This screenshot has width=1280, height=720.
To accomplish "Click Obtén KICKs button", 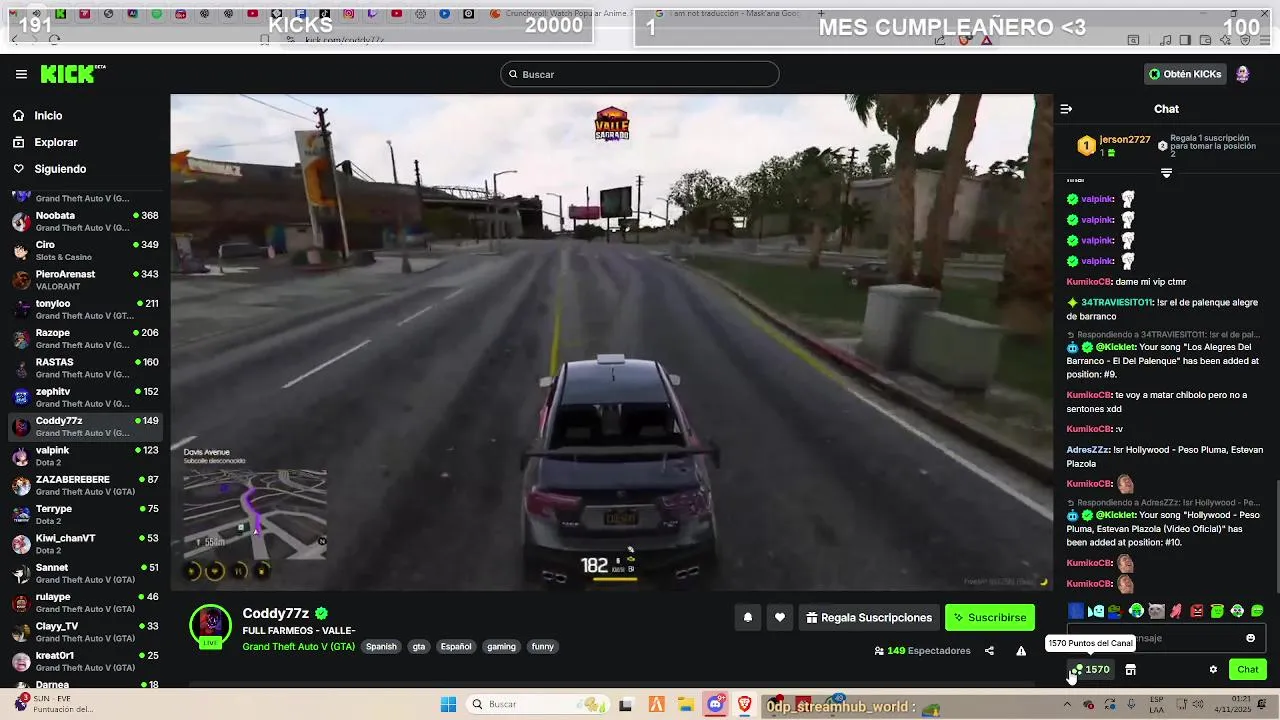I will tap(1185, 74).
